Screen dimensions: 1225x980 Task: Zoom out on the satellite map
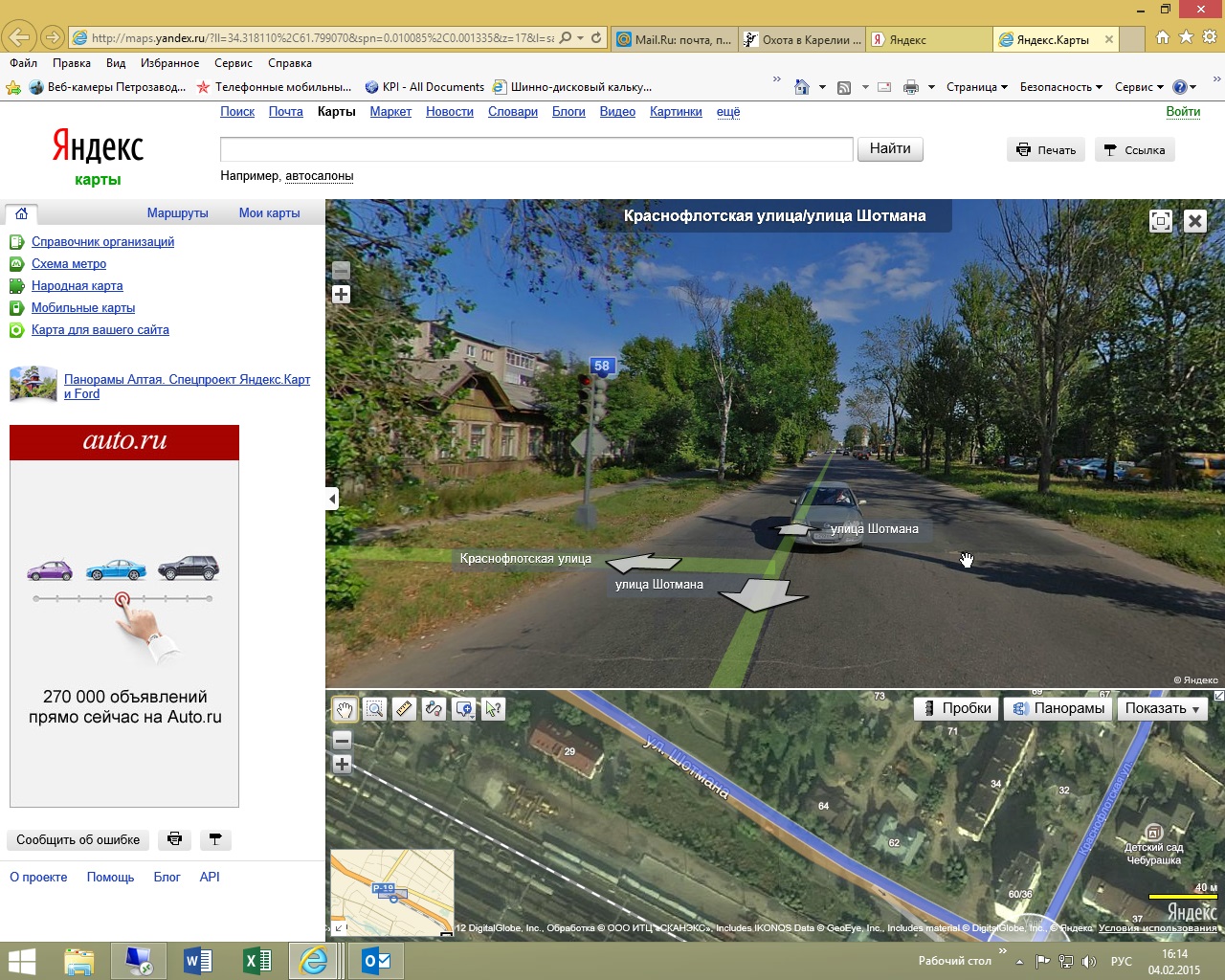(342, 741)
